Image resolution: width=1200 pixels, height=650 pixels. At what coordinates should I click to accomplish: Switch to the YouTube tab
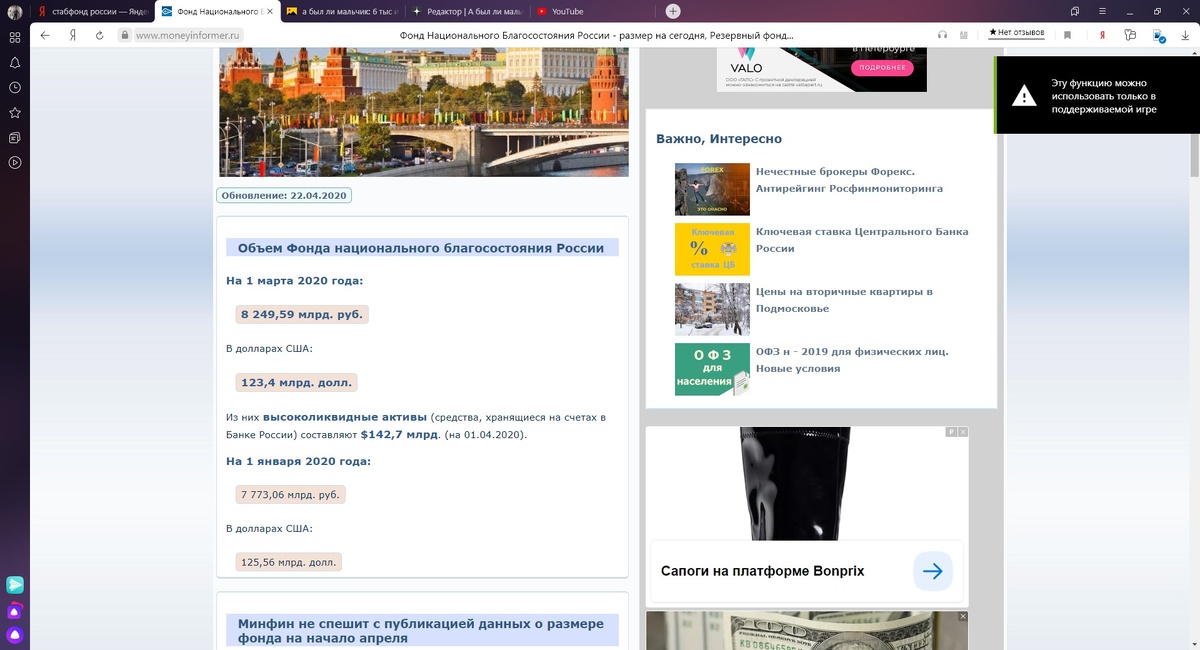(591, 11)
